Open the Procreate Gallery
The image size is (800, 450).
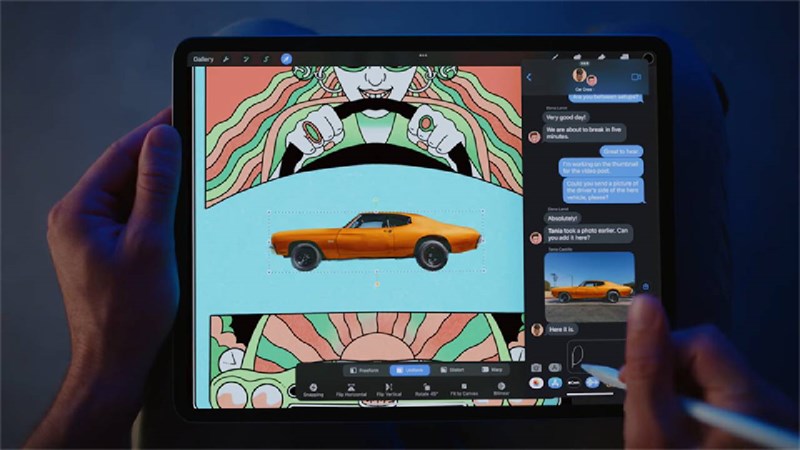pyautogui.click(x=203, y=59)
